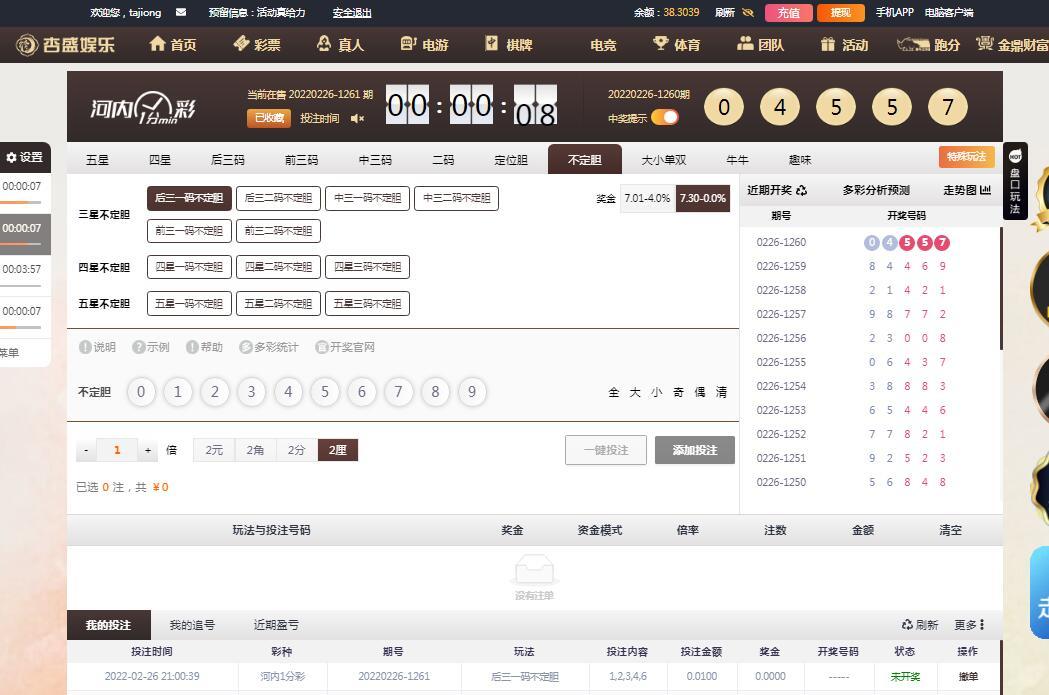The height and width of the screenshot is (695, 1049).
Task: Open 真人 live casino menu
Action: click(x=340, y=44)
